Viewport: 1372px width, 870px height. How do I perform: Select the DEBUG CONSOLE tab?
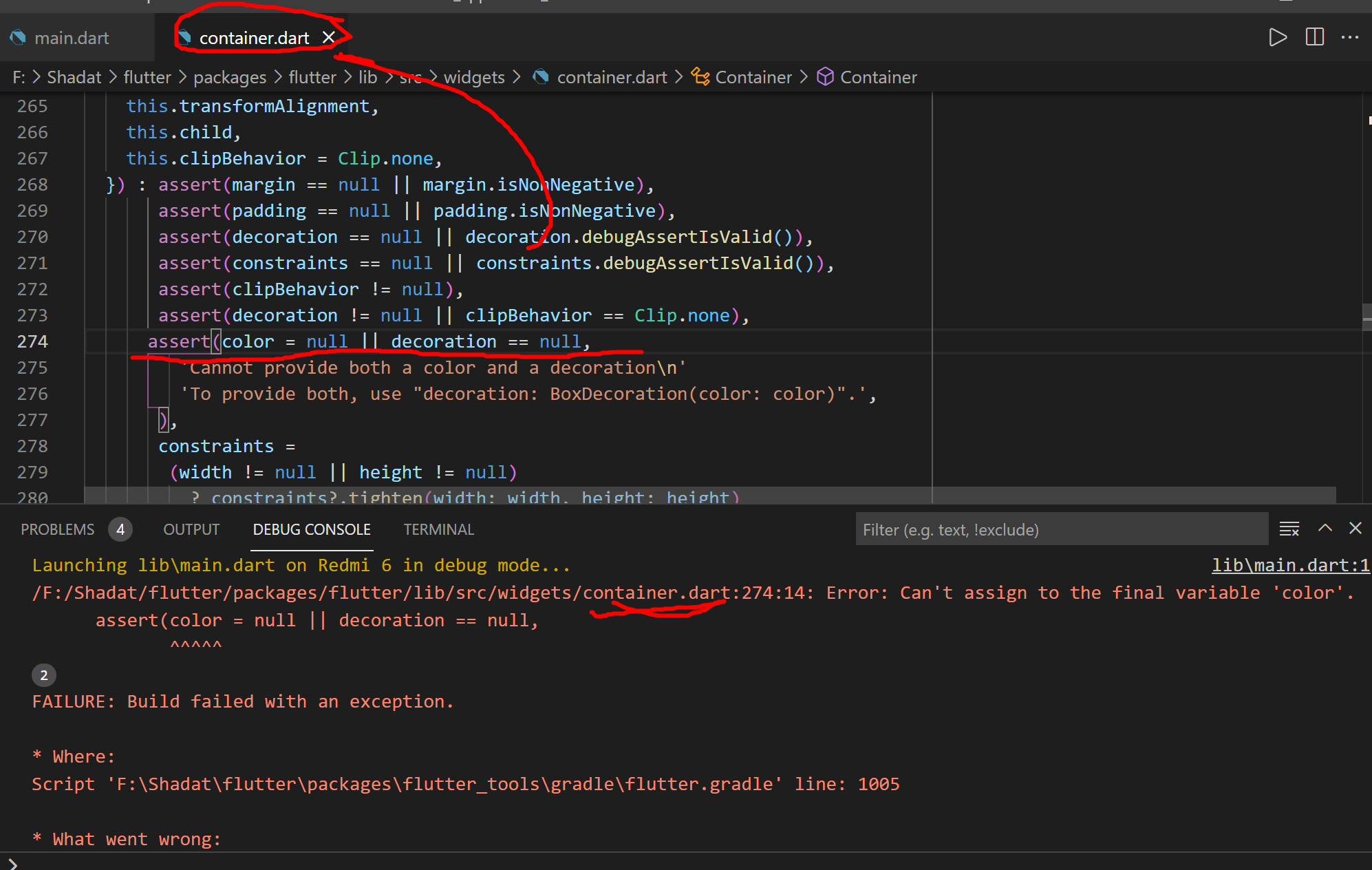(311, 529)
